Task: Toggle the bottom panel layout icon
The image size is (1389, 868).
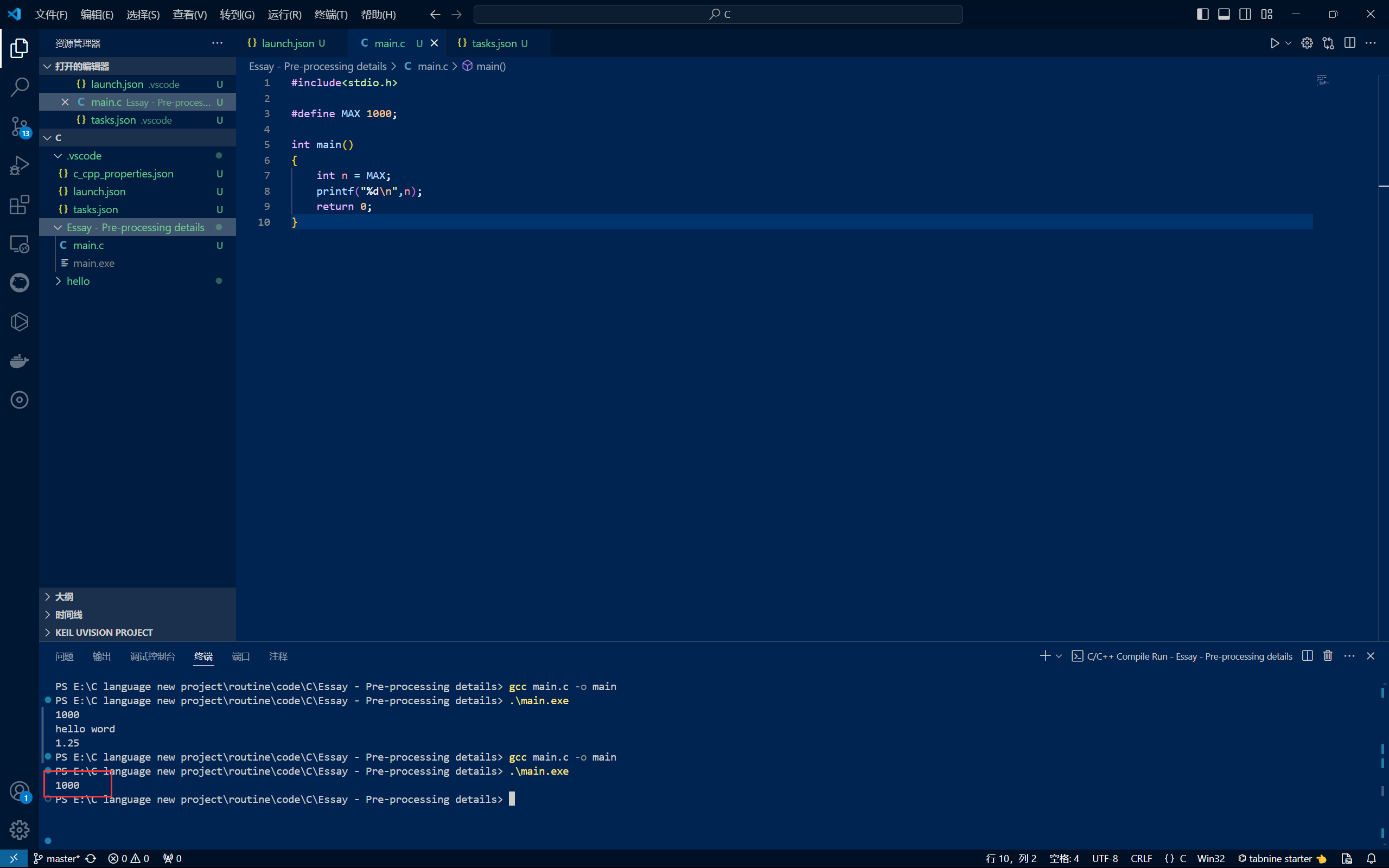Action: click(1224, 14)
